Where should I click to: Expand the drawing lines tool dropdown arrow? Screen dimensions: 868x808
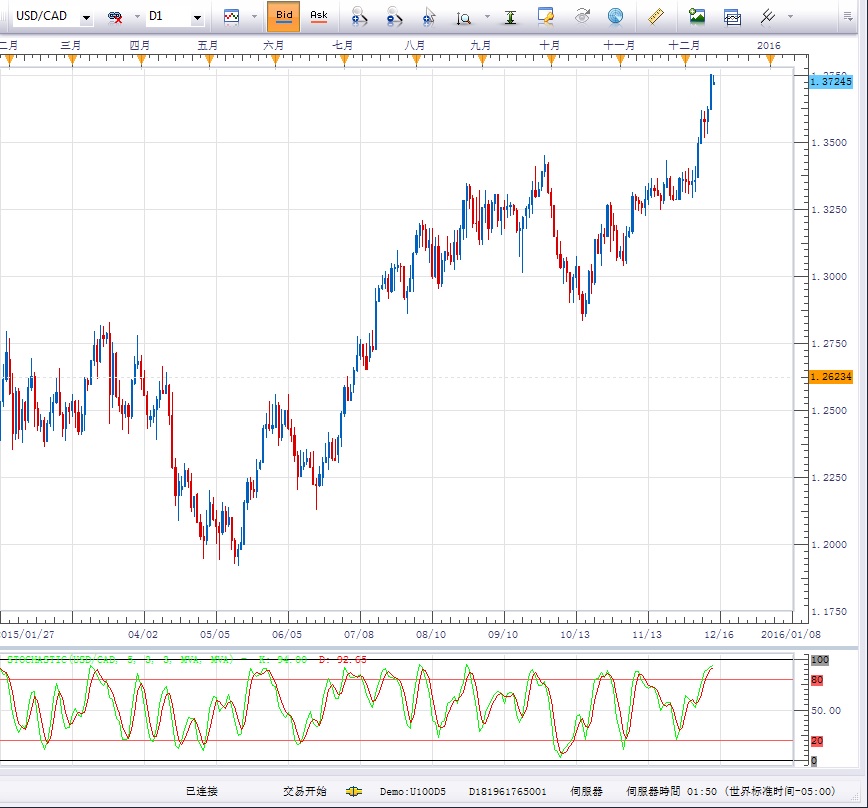point(791,17)
